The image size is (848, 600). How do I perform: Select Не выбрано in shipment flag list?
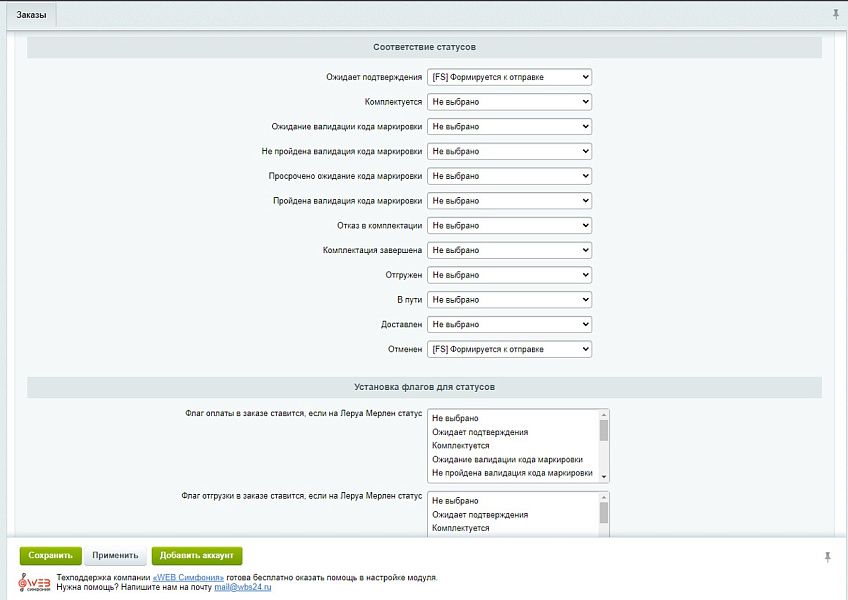pyautogui.click(x=455, y=501)
